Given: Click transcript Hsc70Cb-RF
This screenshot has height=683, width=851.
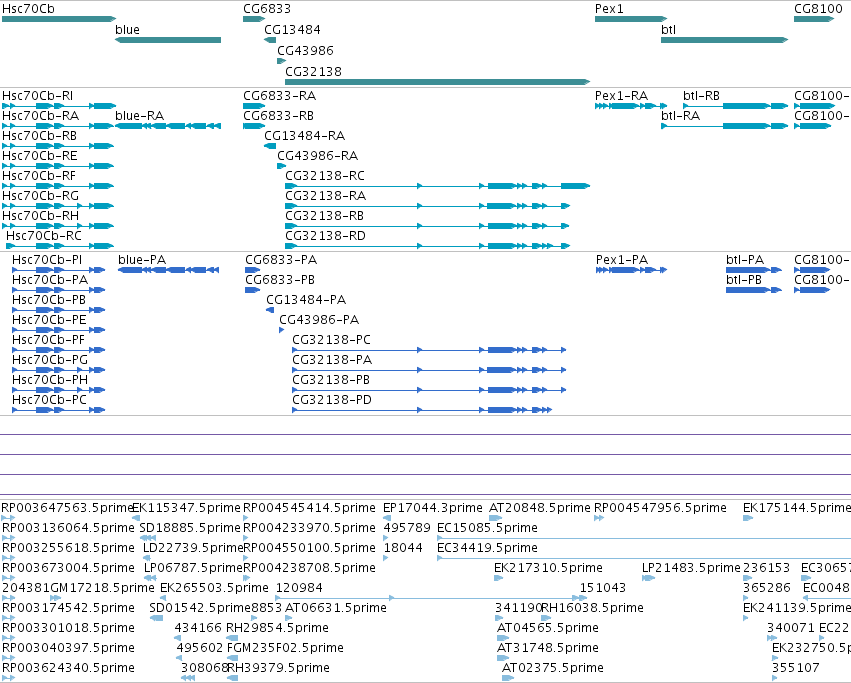Looking at the screenshot, I should click(39, 176).
